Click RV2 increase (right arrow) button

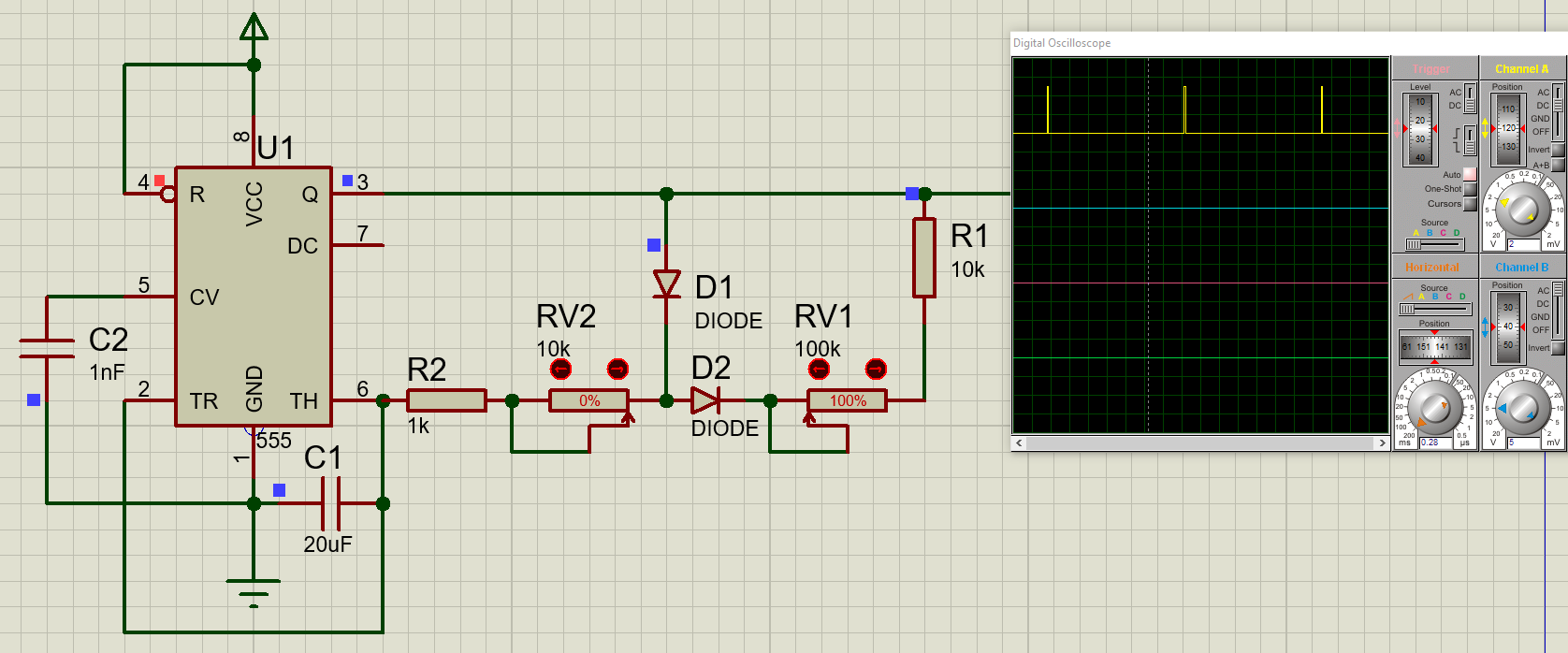(x=617, y=370)
